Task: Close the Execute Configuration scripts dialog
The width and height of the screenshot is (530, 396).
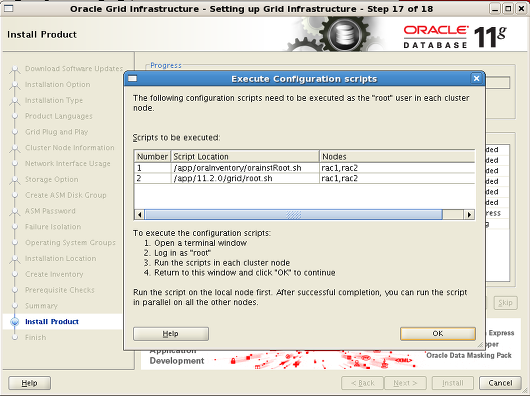Action: coord(476,78)
